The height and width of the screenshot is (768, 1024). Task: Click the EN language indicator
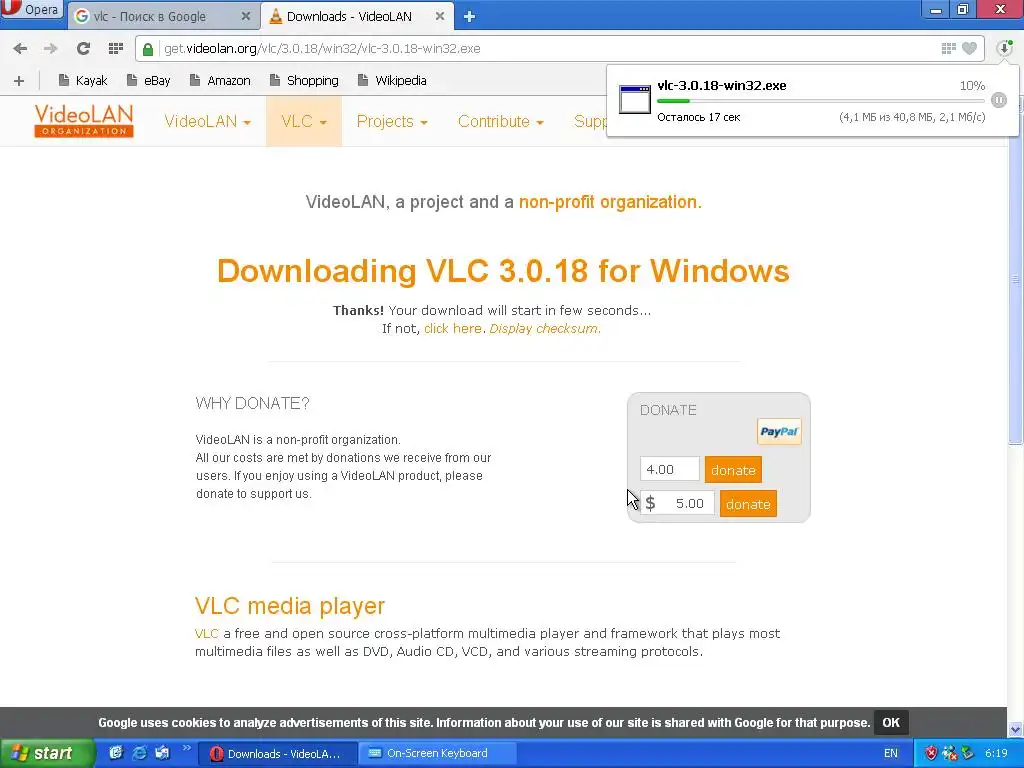point(891,753)
